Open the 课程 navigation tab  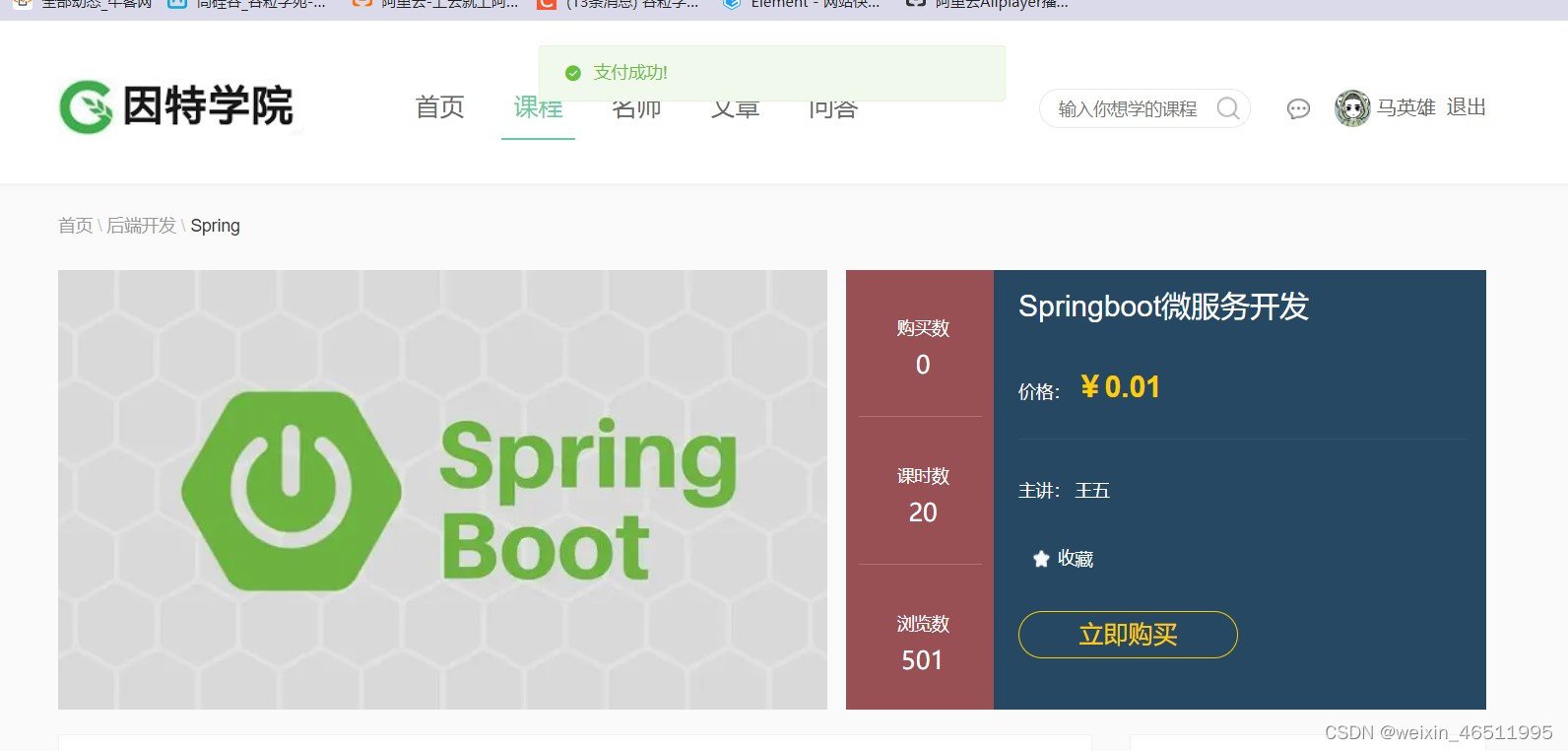[538, 109]
